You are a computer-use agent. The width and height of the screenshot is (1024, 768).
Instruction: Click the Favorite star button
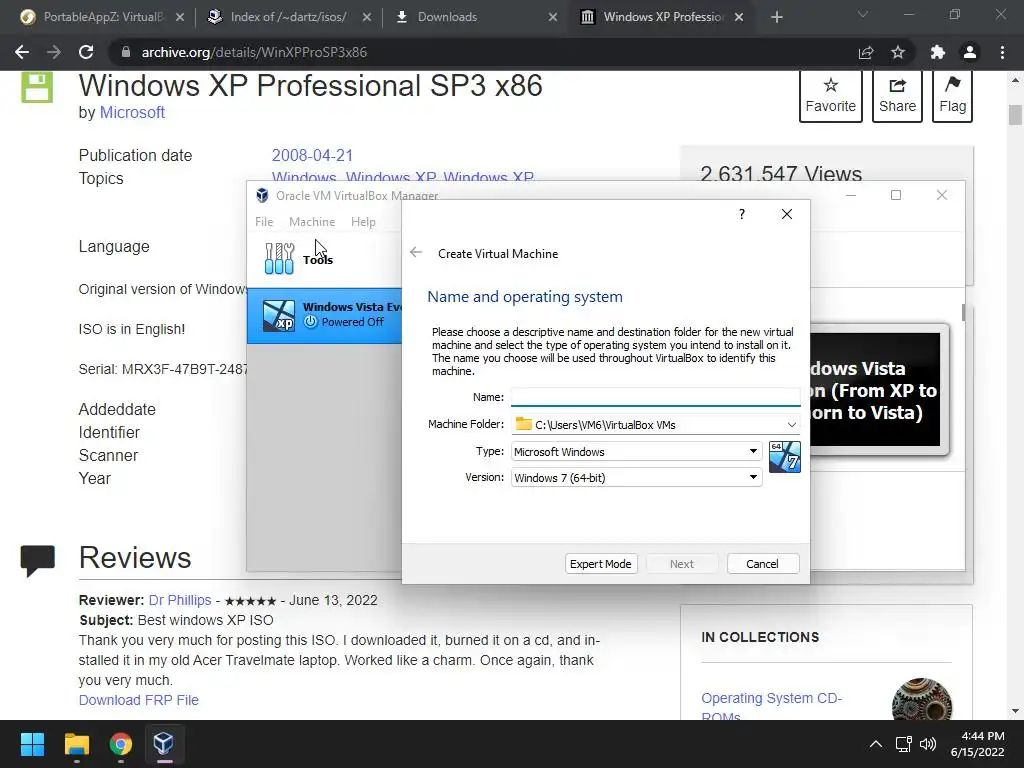coord(831,95)
